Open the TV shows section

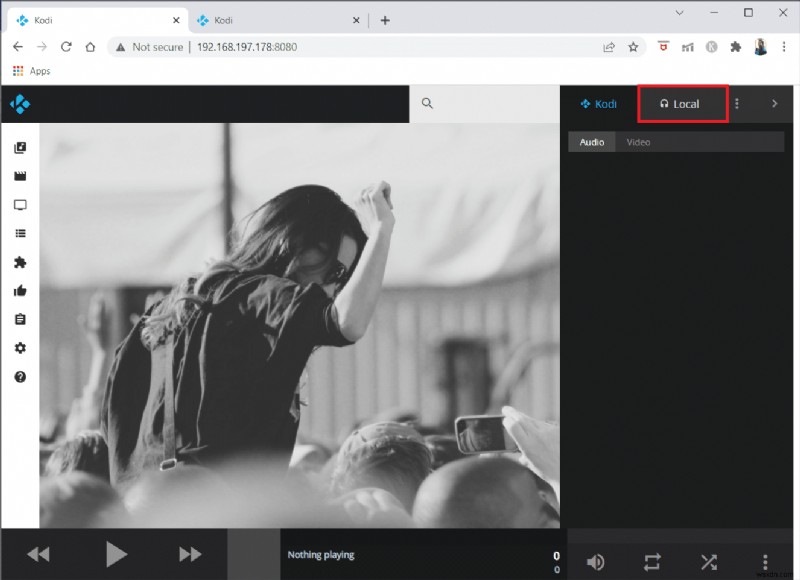(x=18, y=204)
